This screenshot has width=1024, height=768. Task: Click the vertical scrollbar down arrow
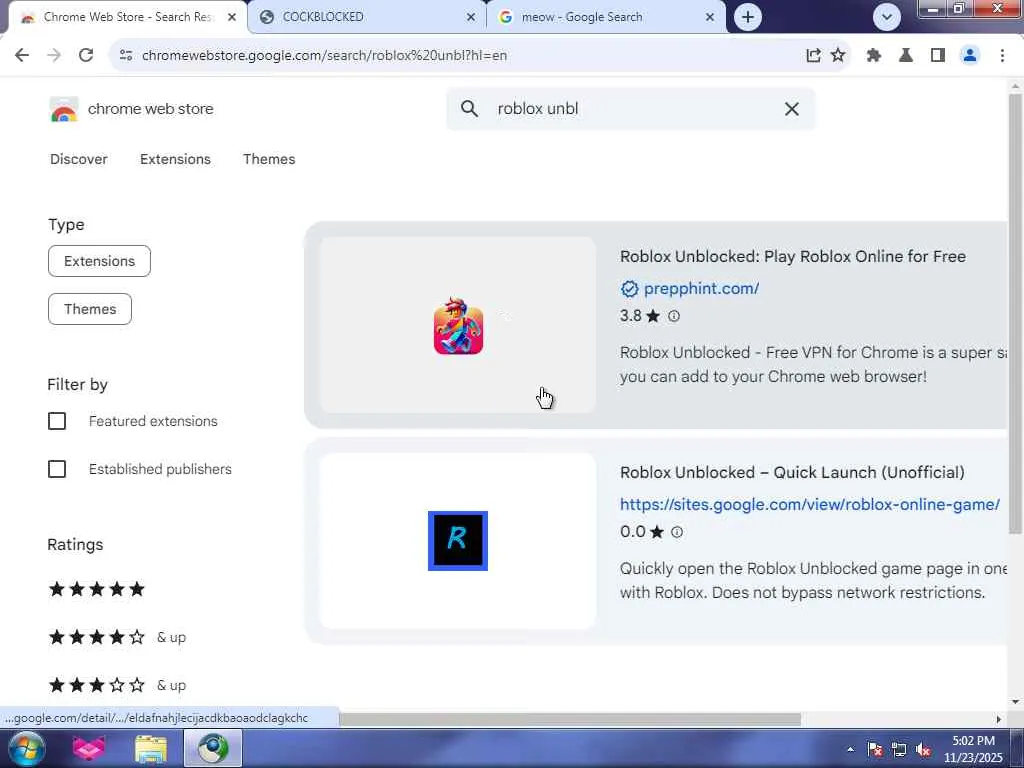pos(1015,702)
